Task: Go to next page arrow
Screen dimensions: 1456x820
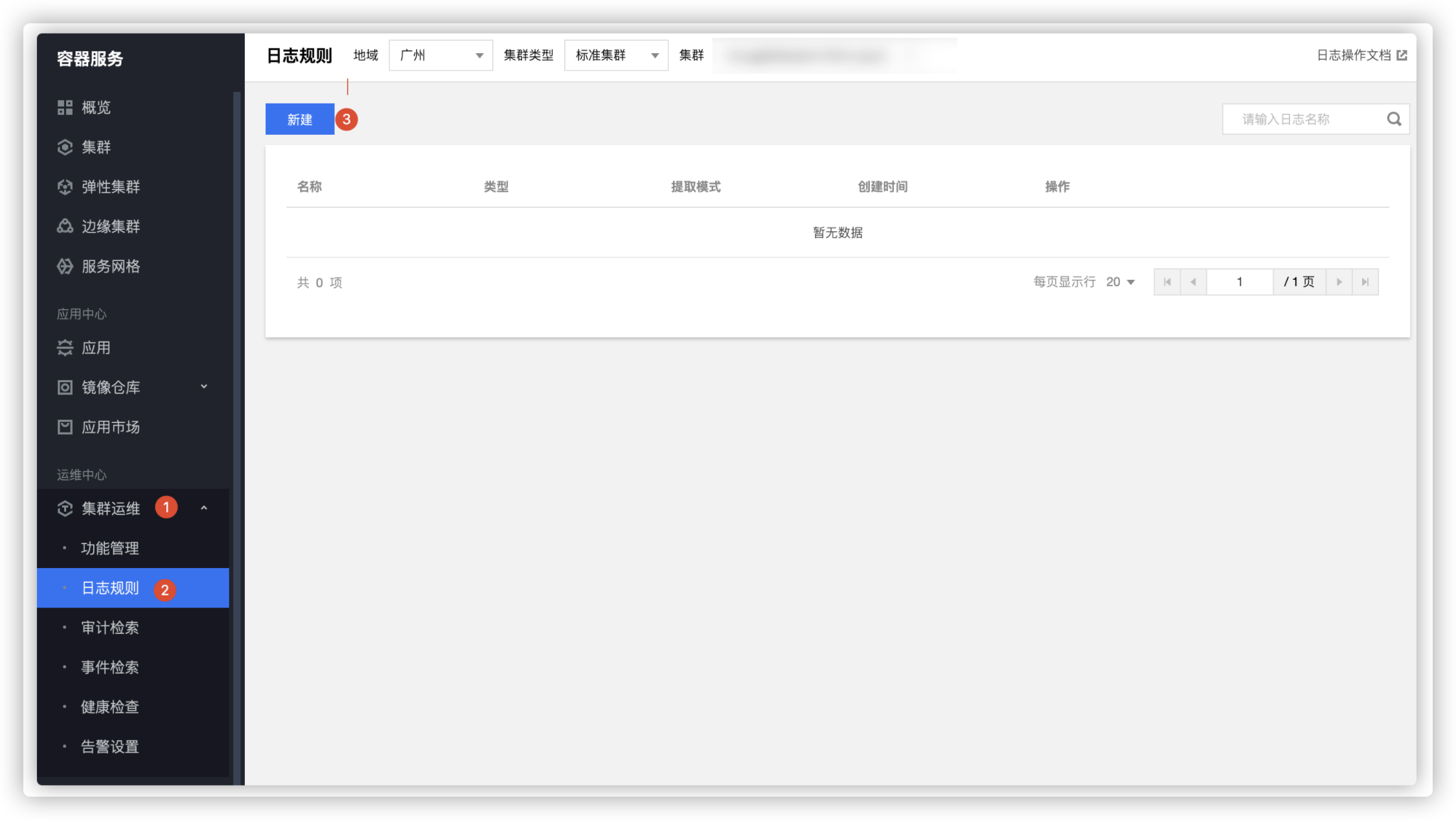Action: click(1339, 282)
